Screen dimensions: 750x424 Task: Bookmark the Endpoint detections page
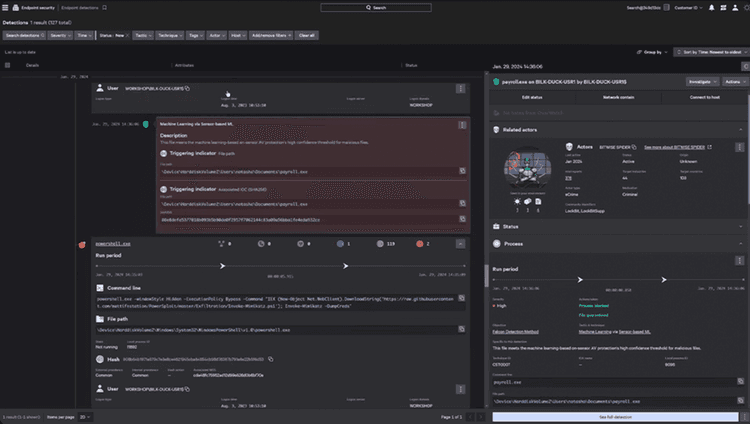(104, 8)
